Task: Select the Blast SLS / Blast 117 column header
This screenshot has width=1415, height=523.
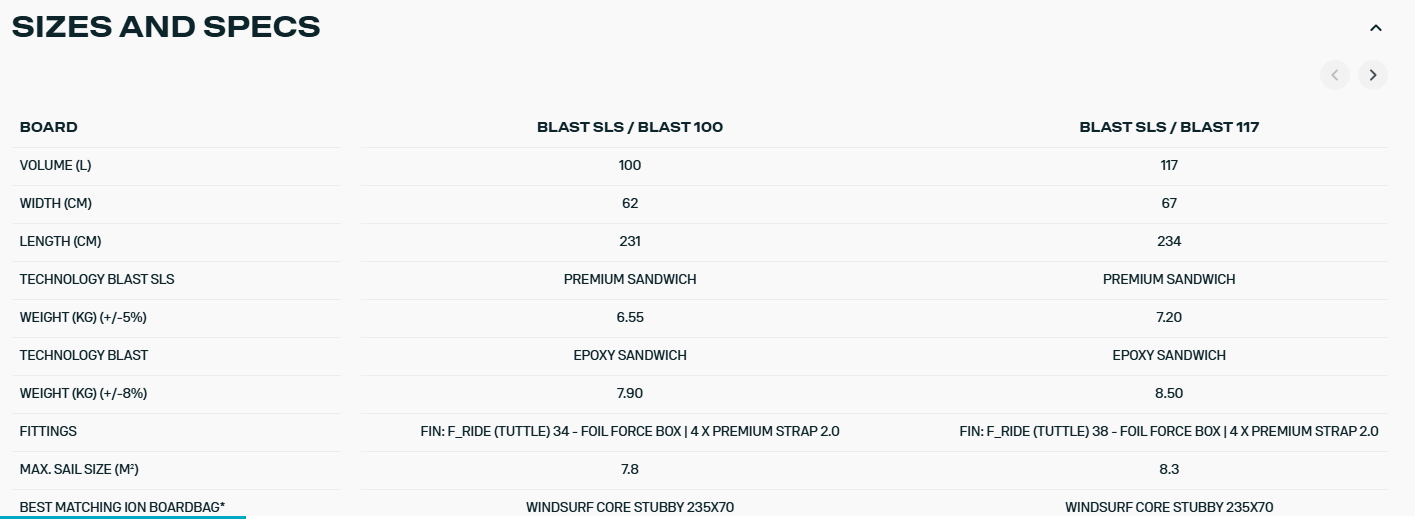Action: click(1169, 127)
